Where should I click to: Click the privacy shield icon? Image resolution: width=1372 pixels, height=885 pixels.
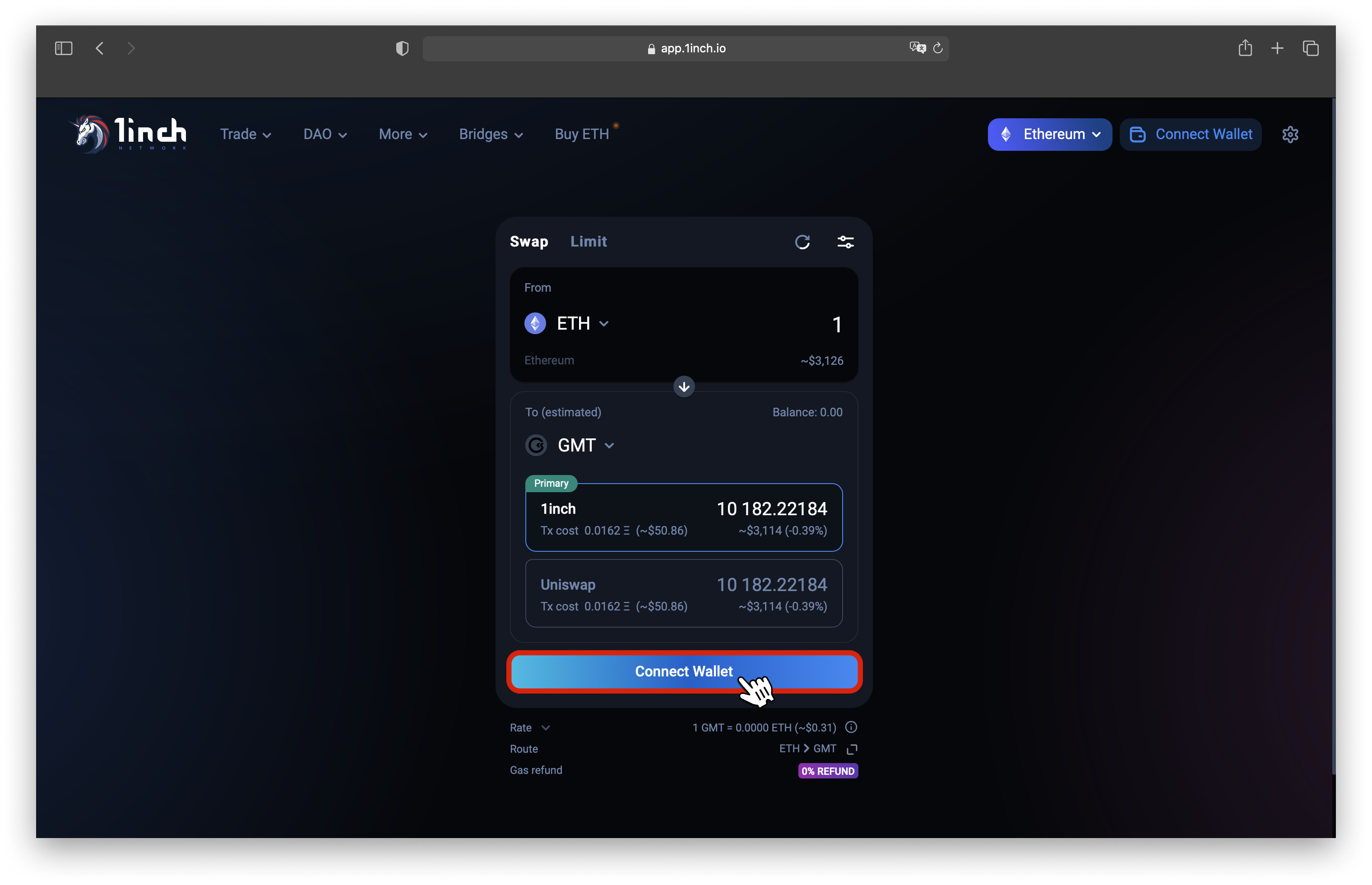point(402,48)
